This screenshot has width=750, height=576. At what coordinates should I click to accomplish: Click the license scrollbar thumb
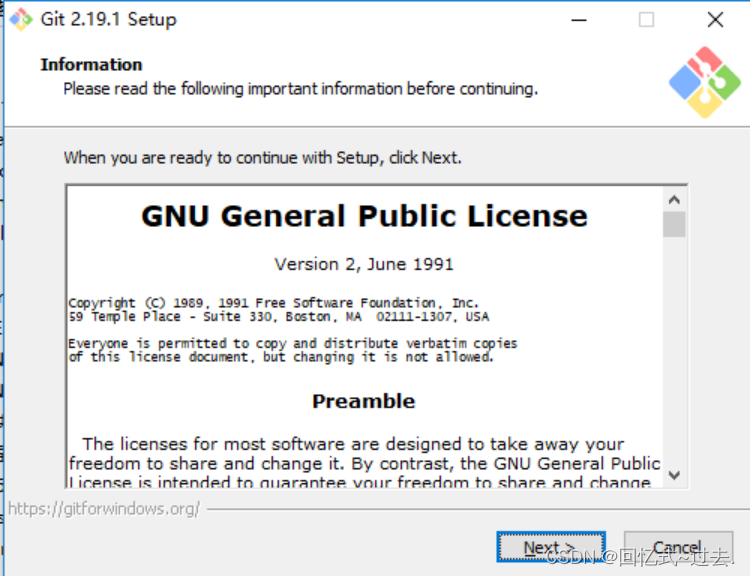[x=674, y=224]
